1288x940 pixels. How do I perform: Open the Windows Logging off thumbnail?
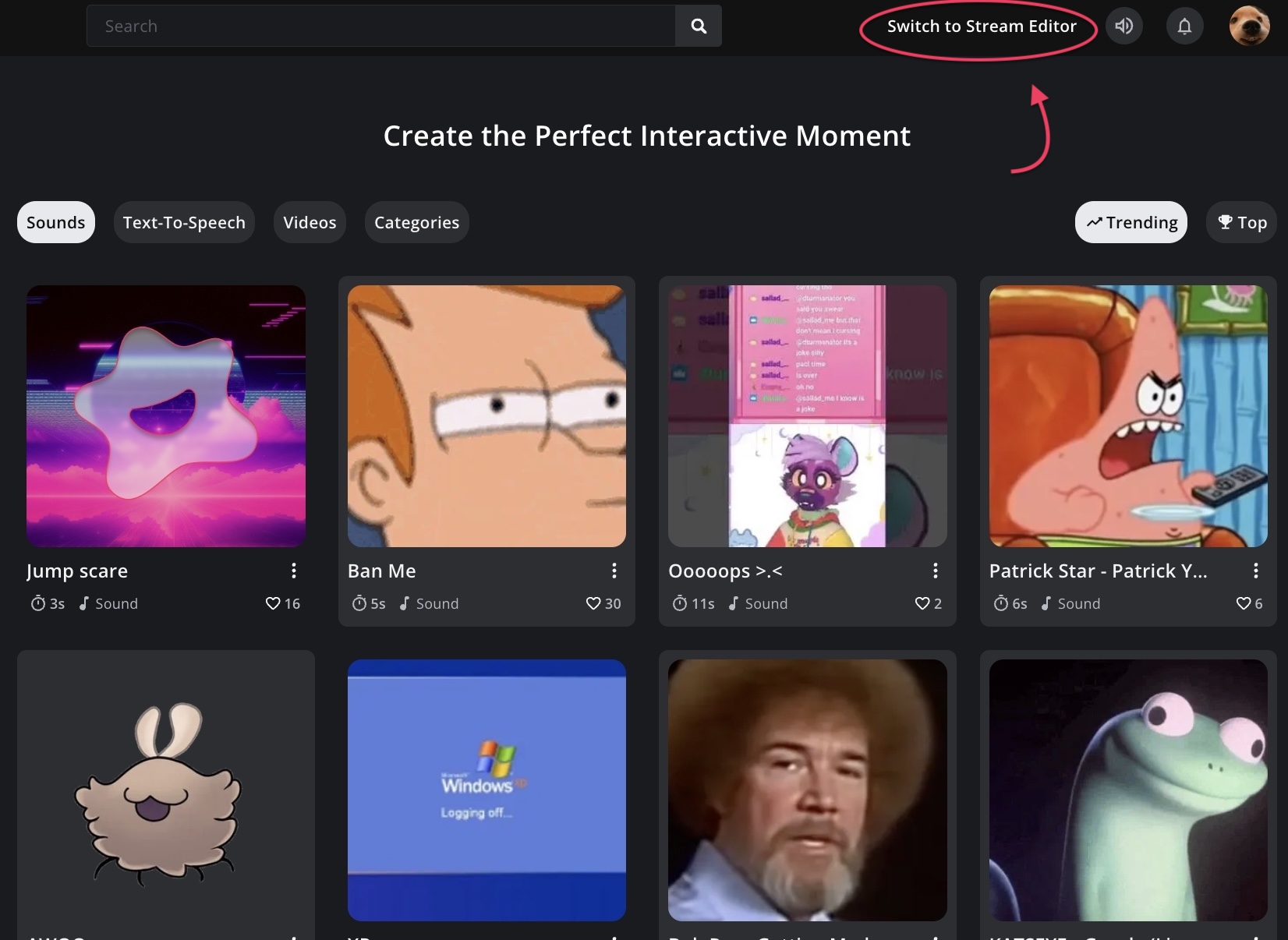point(487,790)
